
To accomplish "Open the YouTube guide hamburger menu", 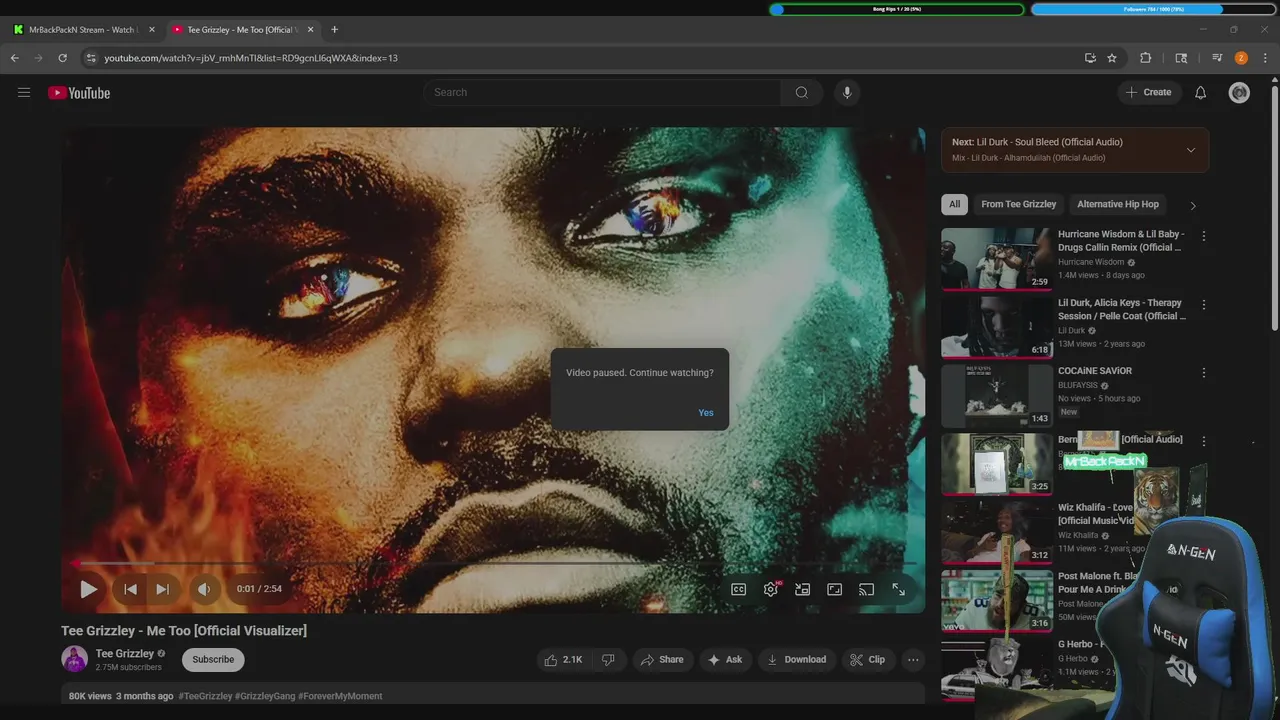I will coord(24,93).
